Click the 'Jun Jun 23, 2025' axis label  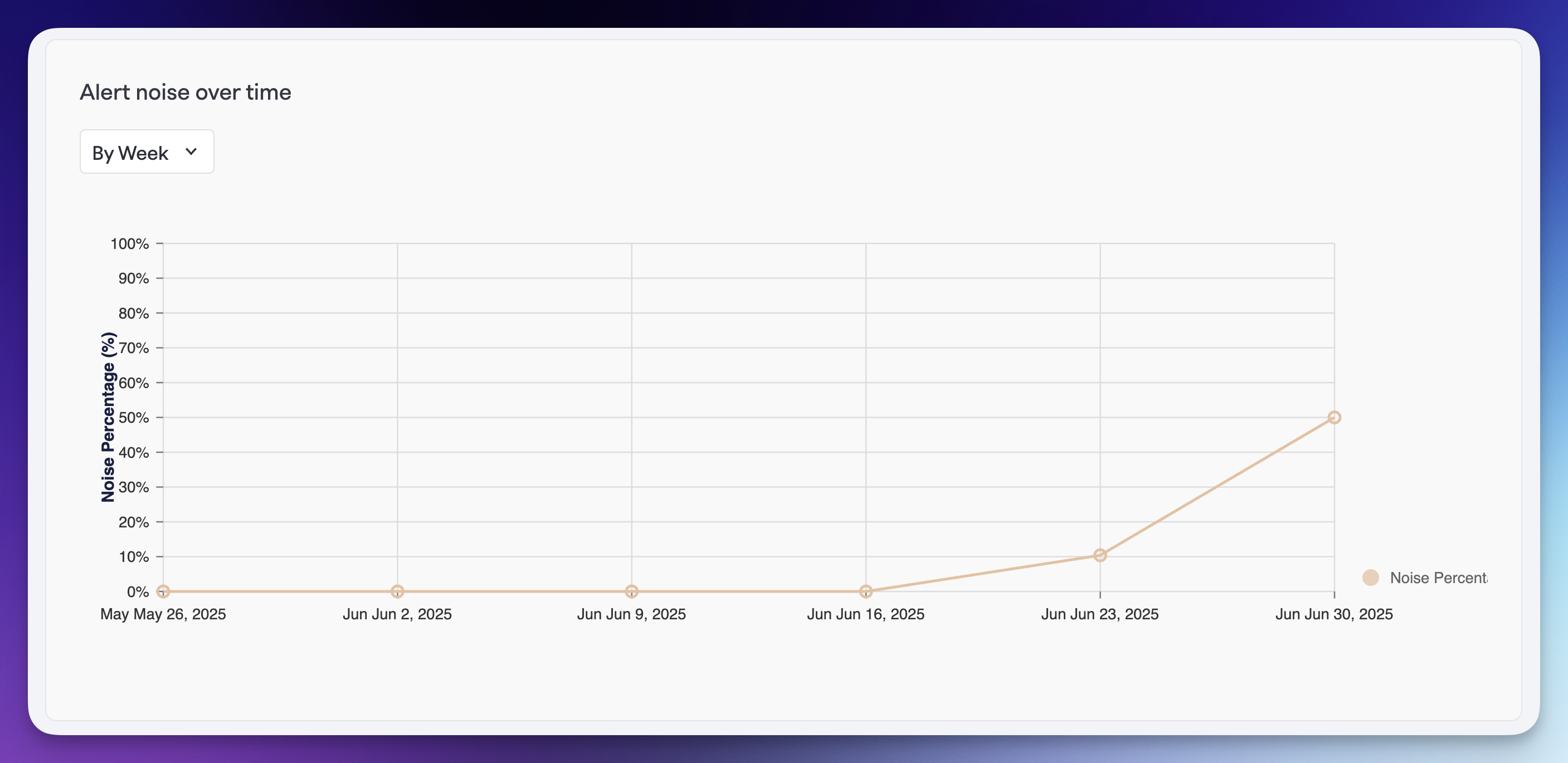1100,614
